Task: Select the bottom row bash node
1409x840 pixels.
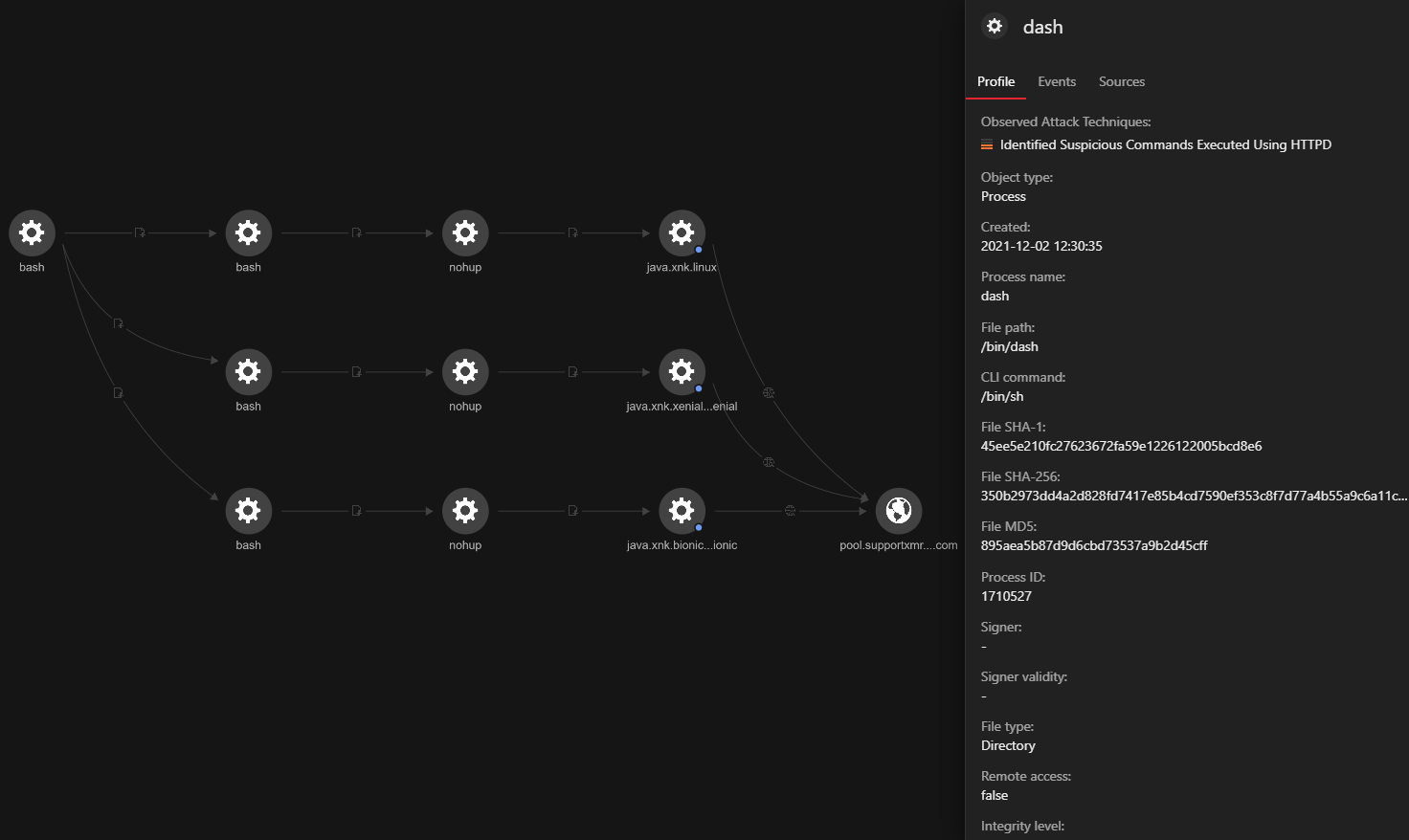Action: pyautogui.click(x=248, y=510)
